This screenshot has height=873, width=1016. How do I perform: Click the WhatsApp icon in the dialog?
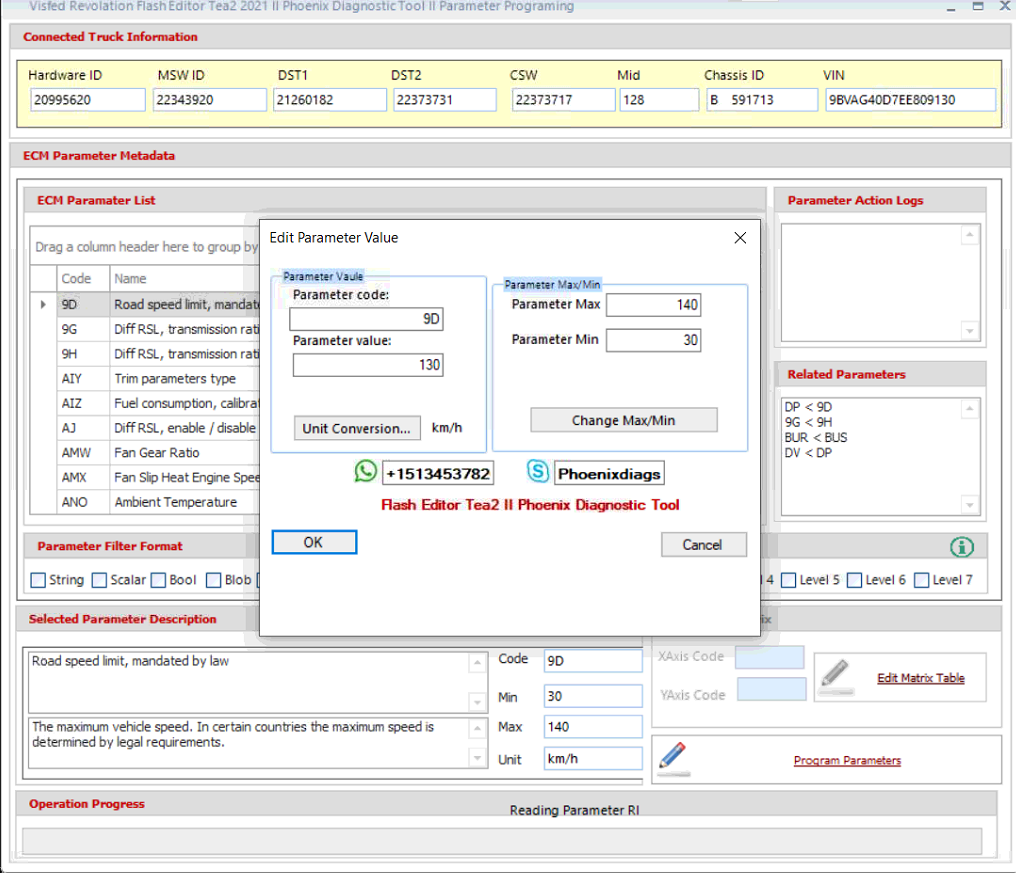[x=365, y=471]
